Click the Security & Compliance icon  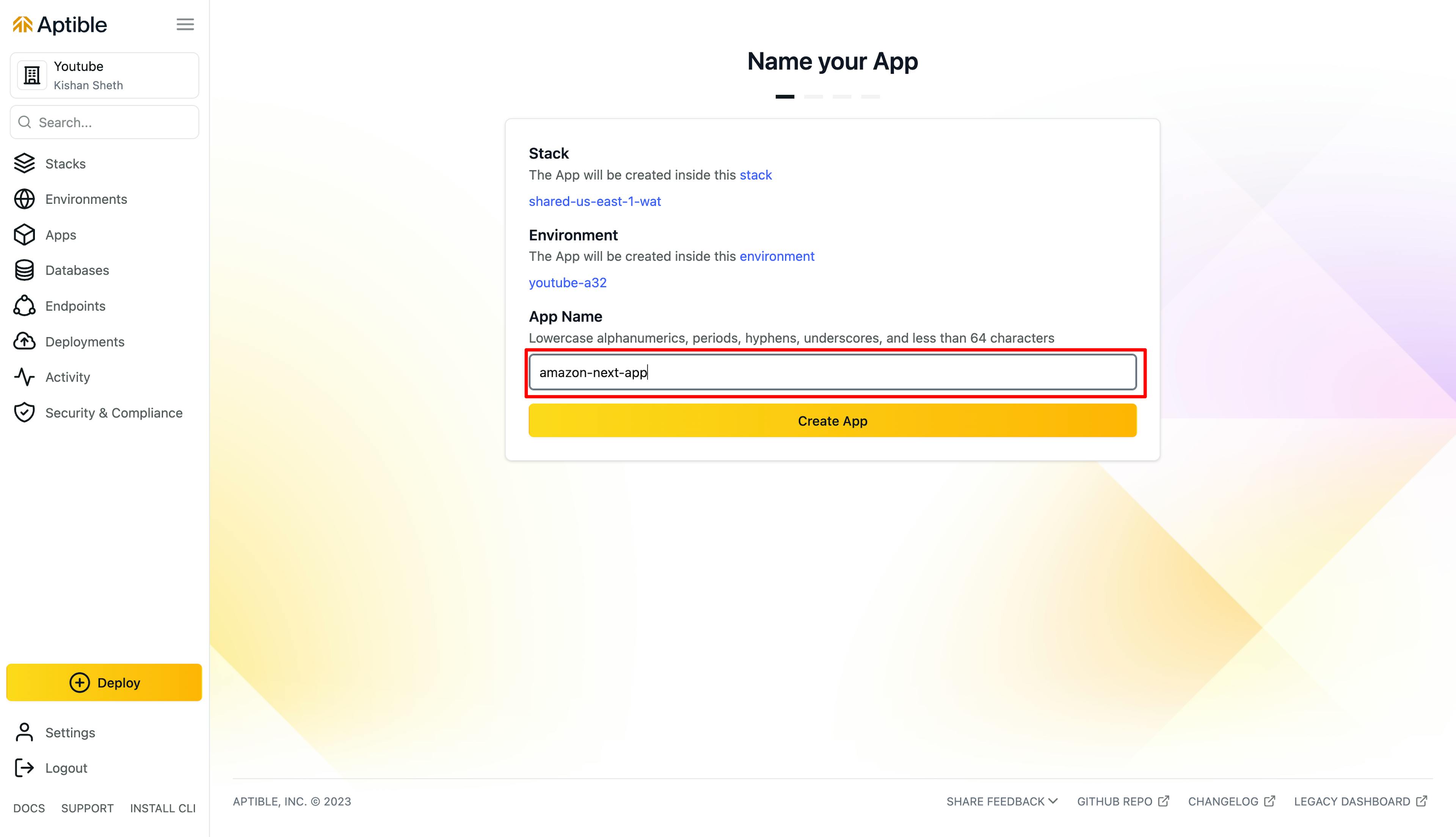tap(25, 412)
